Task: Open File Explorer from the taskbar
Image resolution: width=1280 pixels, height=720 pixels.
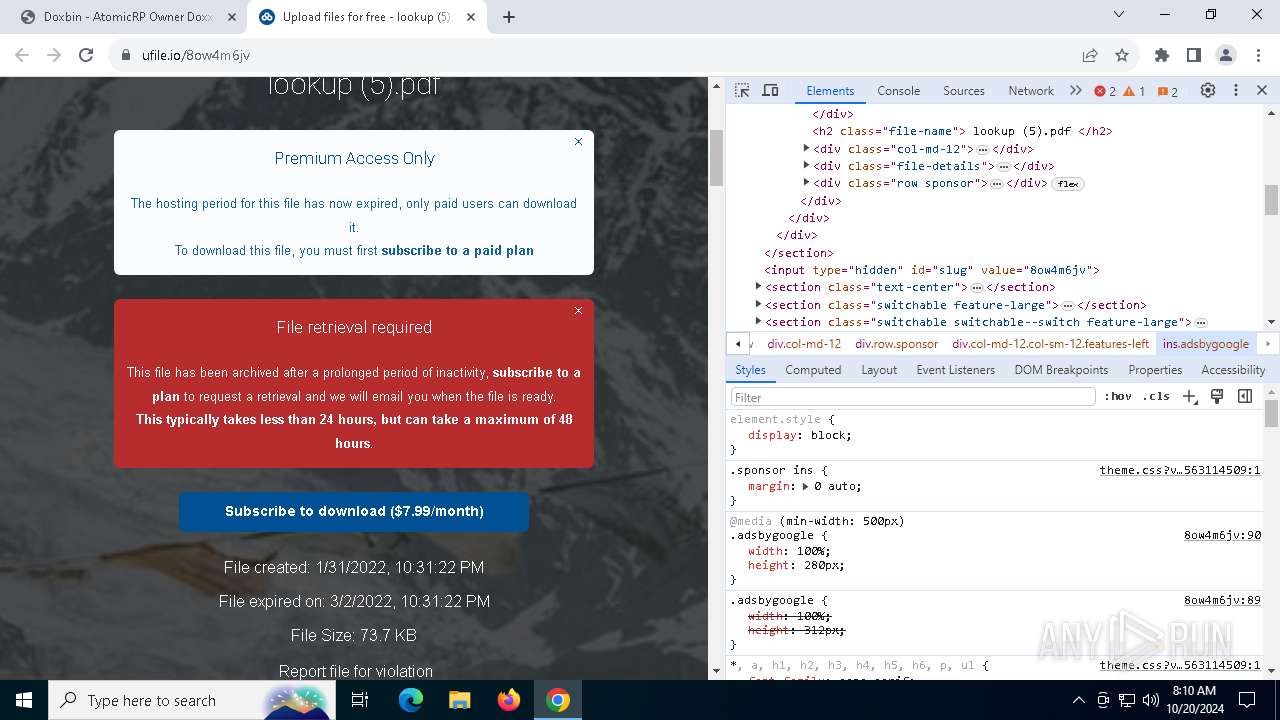Action: point(460,700)
